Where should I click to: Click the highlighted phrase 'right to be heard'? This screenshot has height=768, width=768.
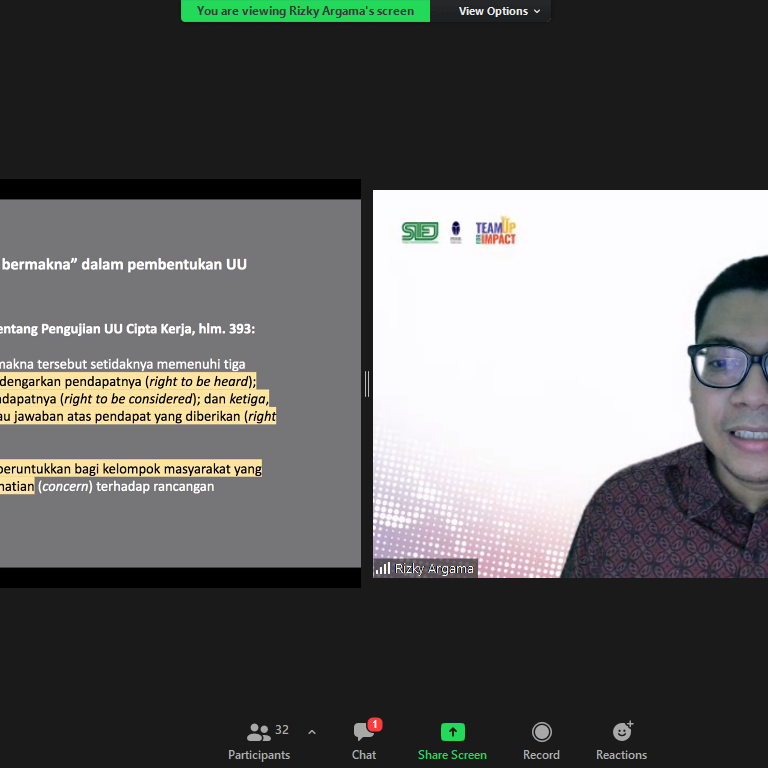point(199,382)
